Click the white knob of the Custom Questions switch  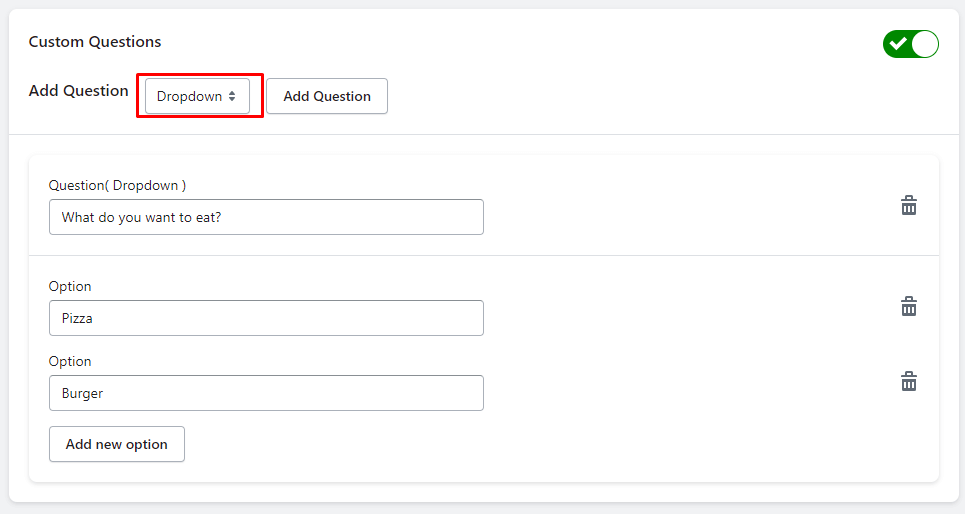pyautogui.click(x=925, y=44)
